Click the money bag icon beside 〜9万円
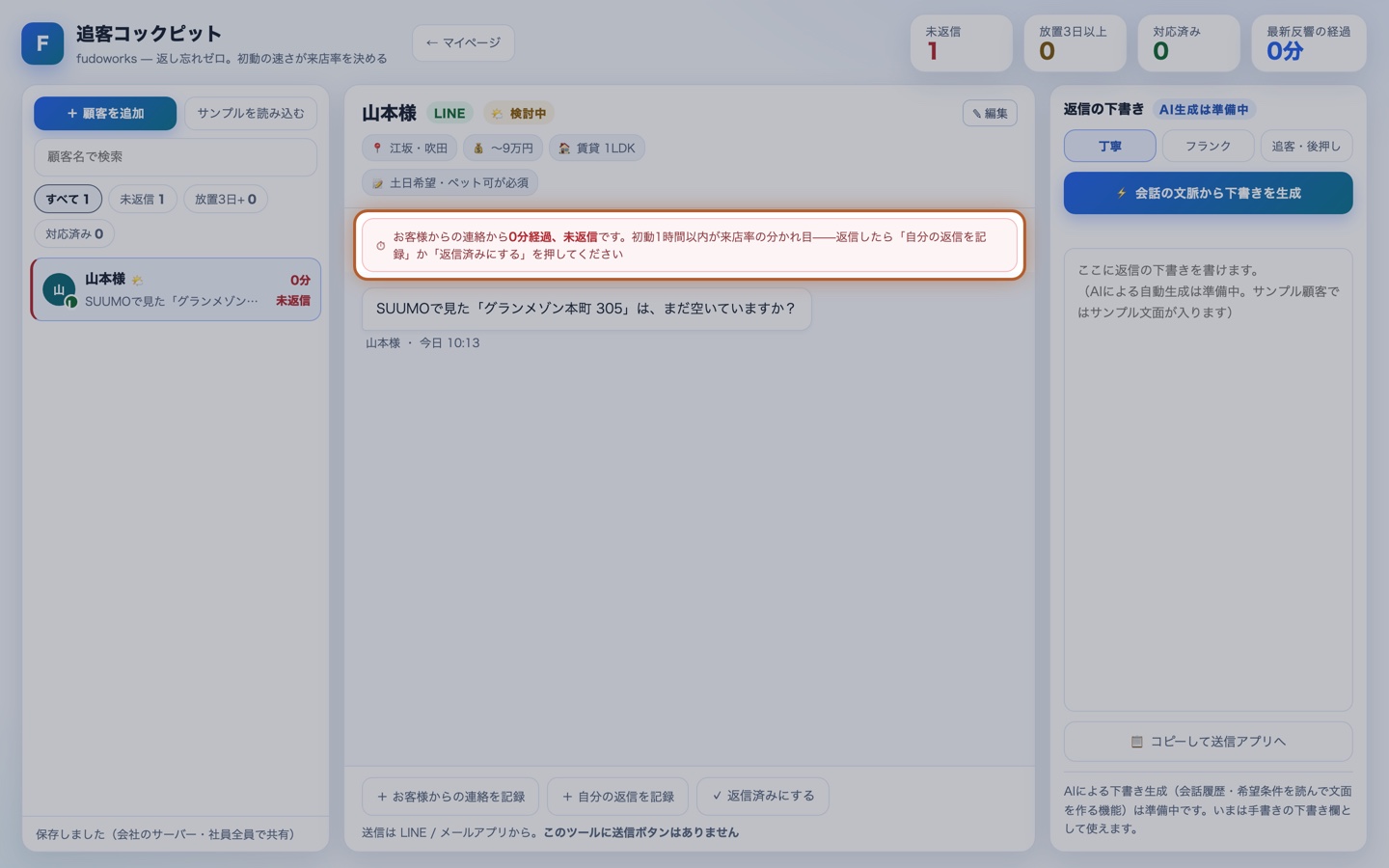Screen dimensions: 1389x868 tap(477, 149)
